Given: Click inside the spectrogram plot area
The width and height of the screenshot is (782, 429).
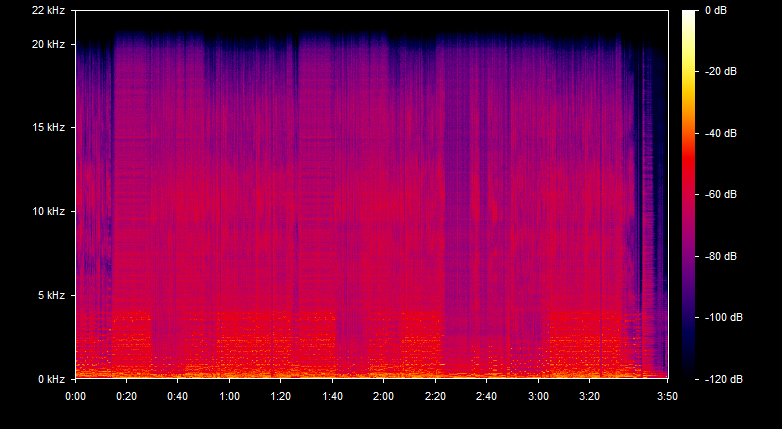Looking at the screenshot, I should (x=372, y=195).
